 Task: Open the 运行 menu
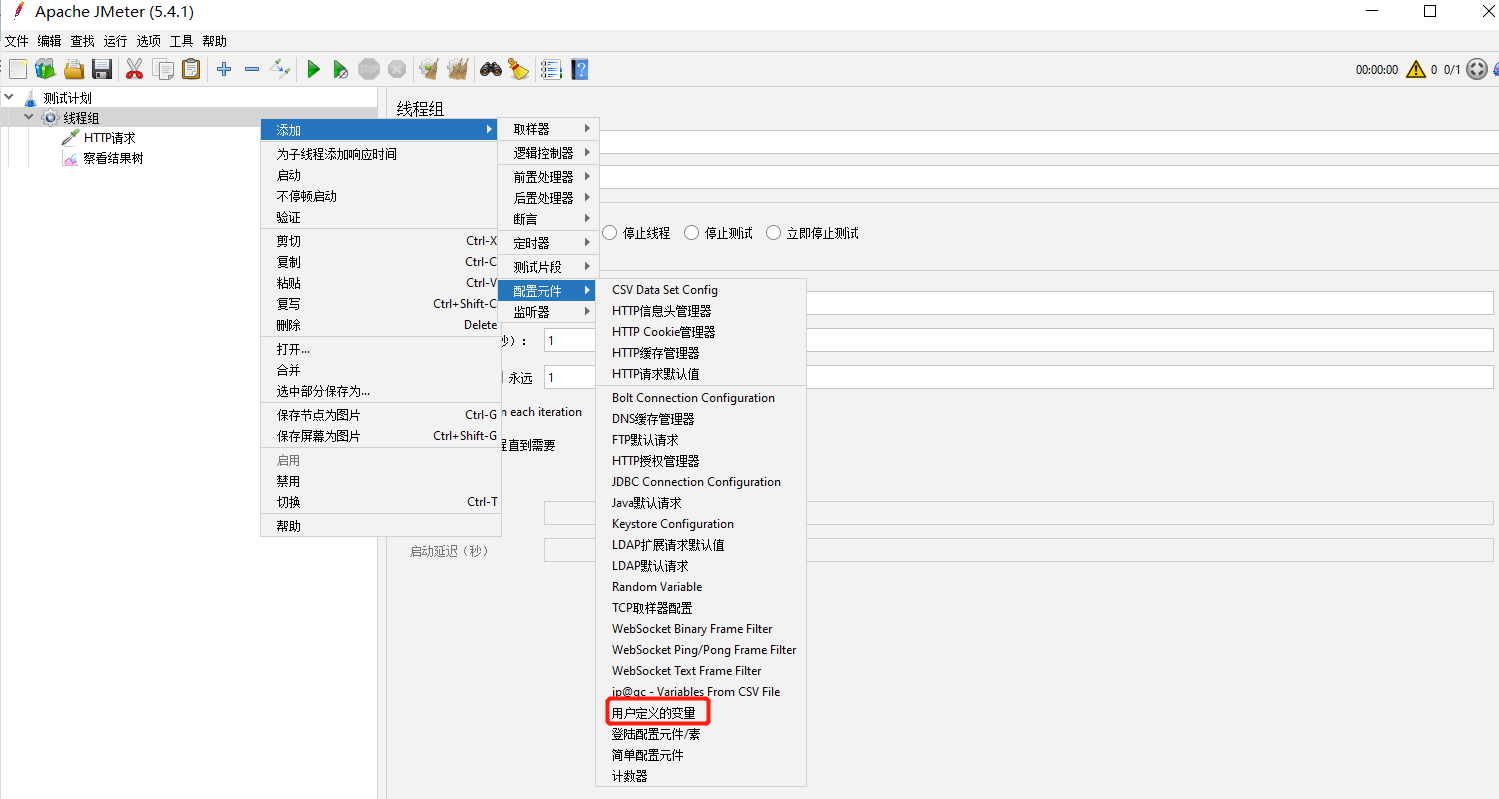coord(115,41)
